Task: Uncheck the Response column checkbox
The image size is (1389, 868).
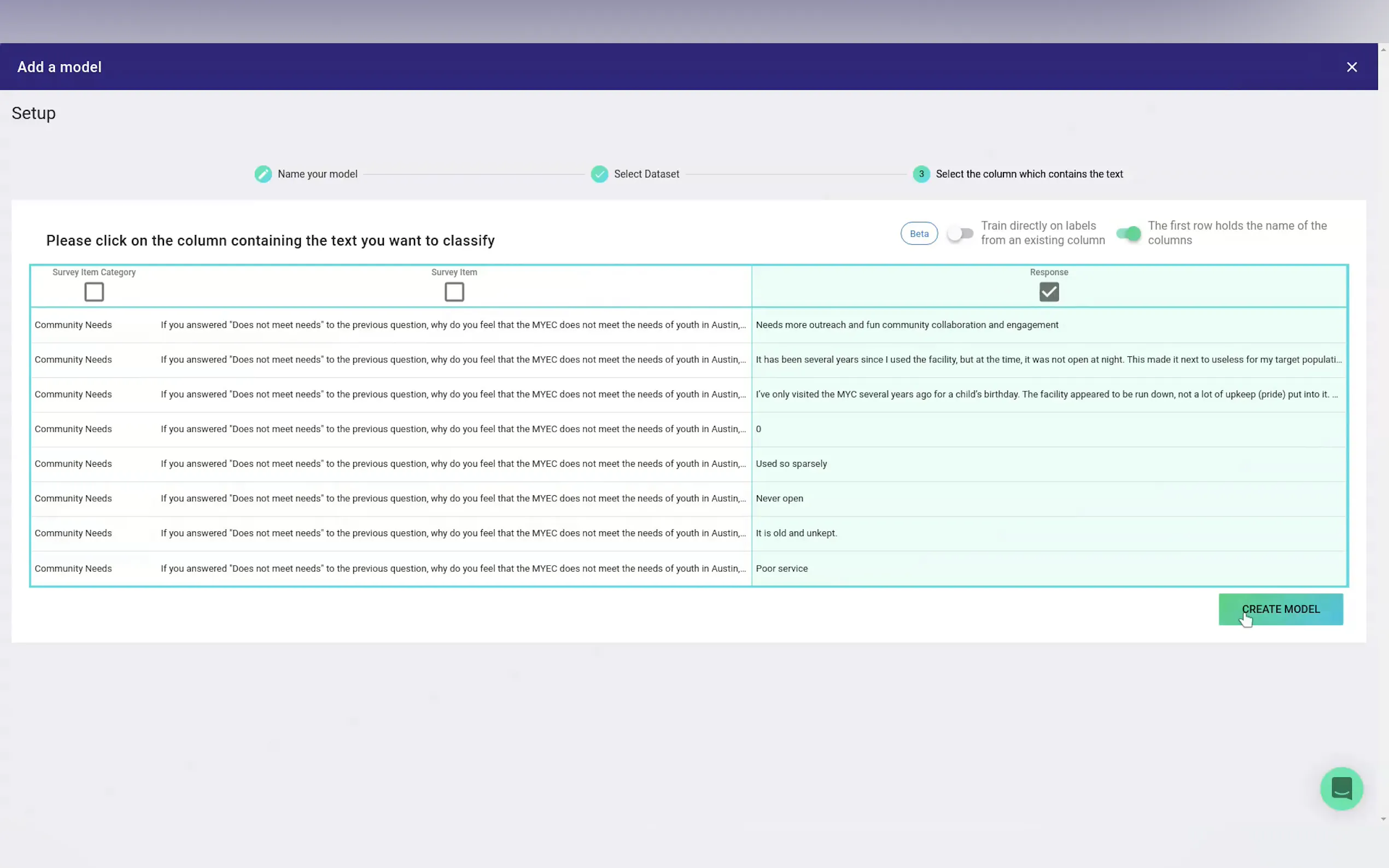Action: (1048, 292)
